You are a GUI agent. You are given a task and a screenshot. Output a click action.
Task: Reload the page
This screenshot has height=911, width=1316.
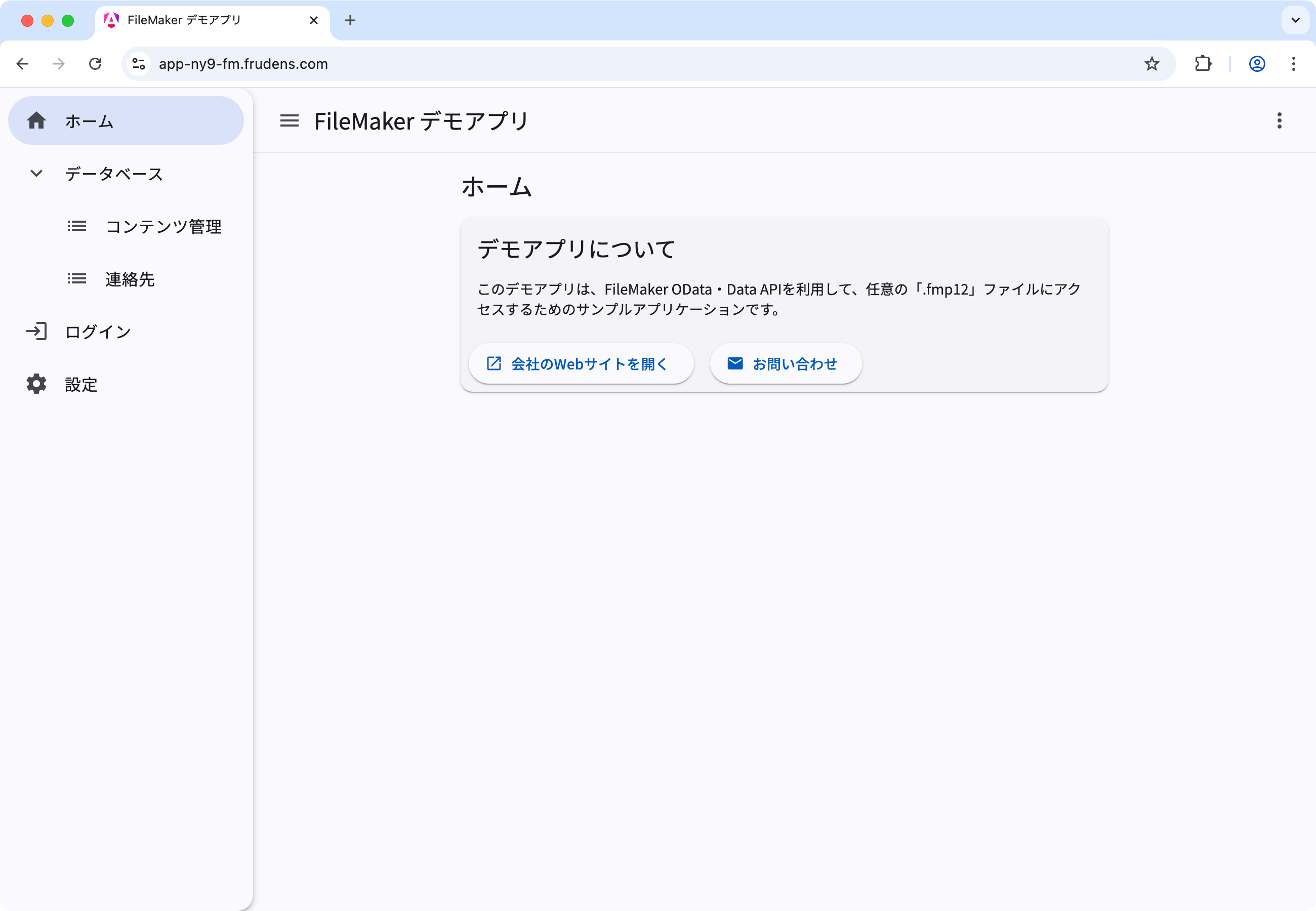tap(95, 64)
